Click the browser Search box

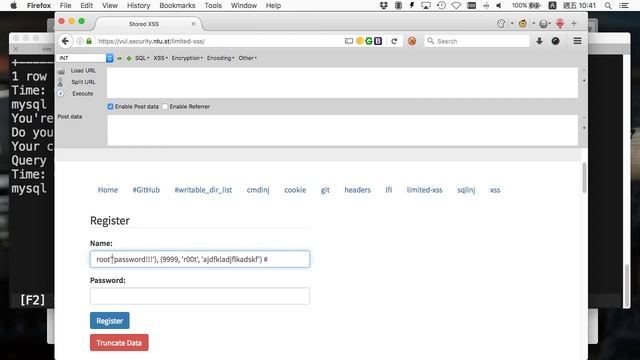[x=477, y=41]
